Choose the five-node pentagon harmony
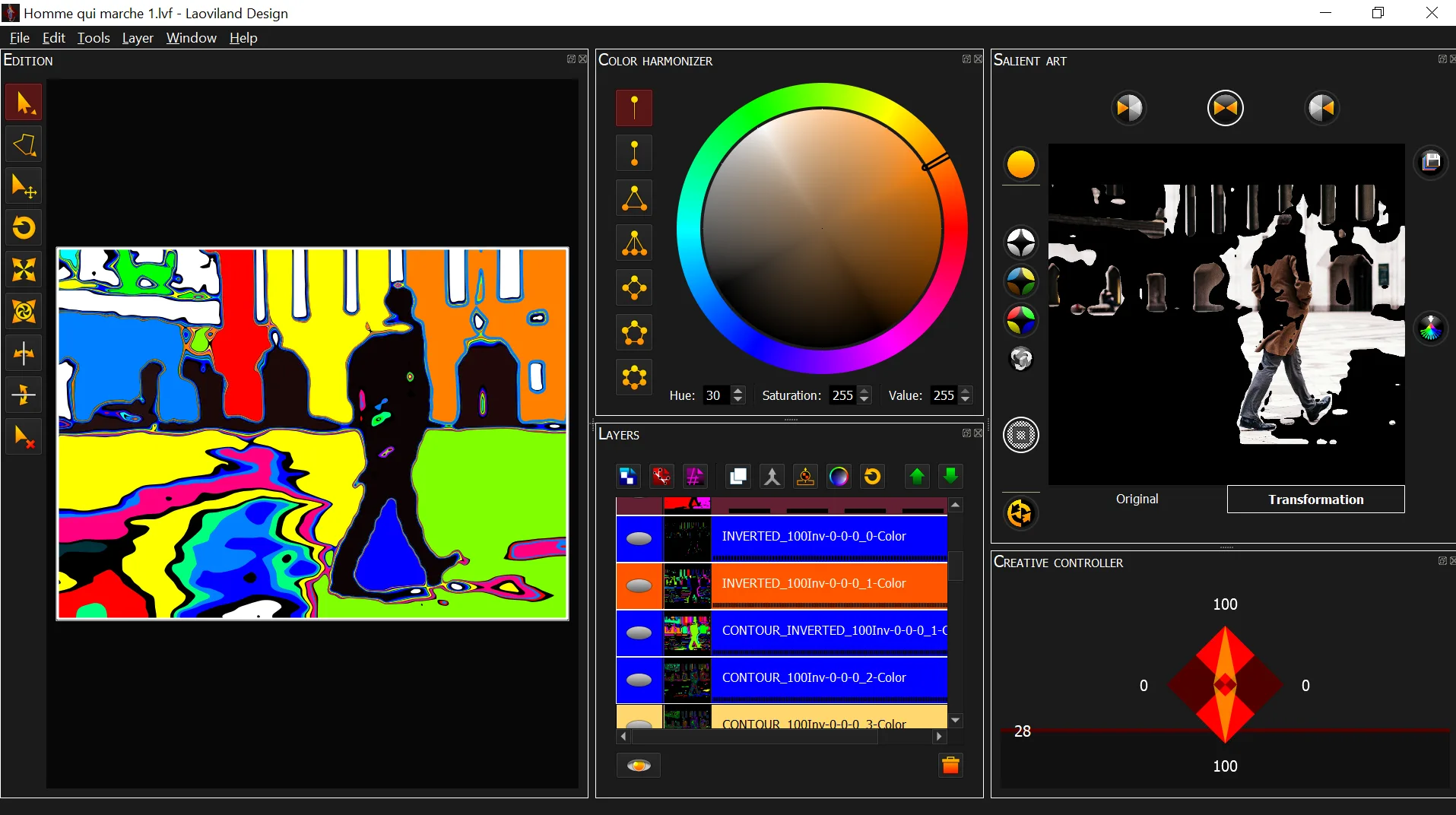 [634, 332]
